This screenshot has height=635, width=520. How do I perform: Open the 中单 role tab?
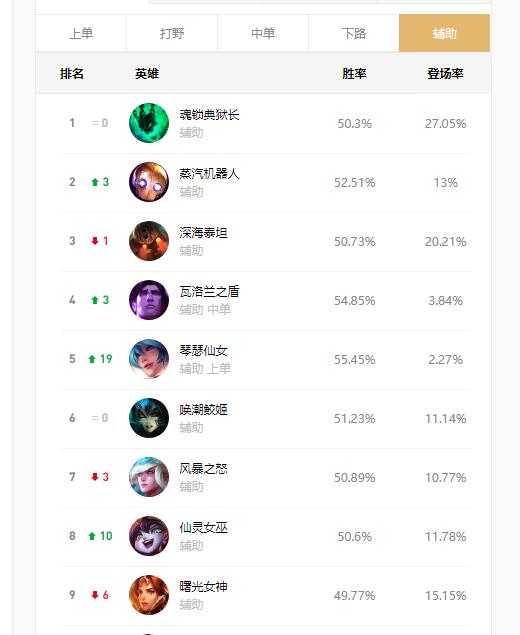[x=263, y=33]
